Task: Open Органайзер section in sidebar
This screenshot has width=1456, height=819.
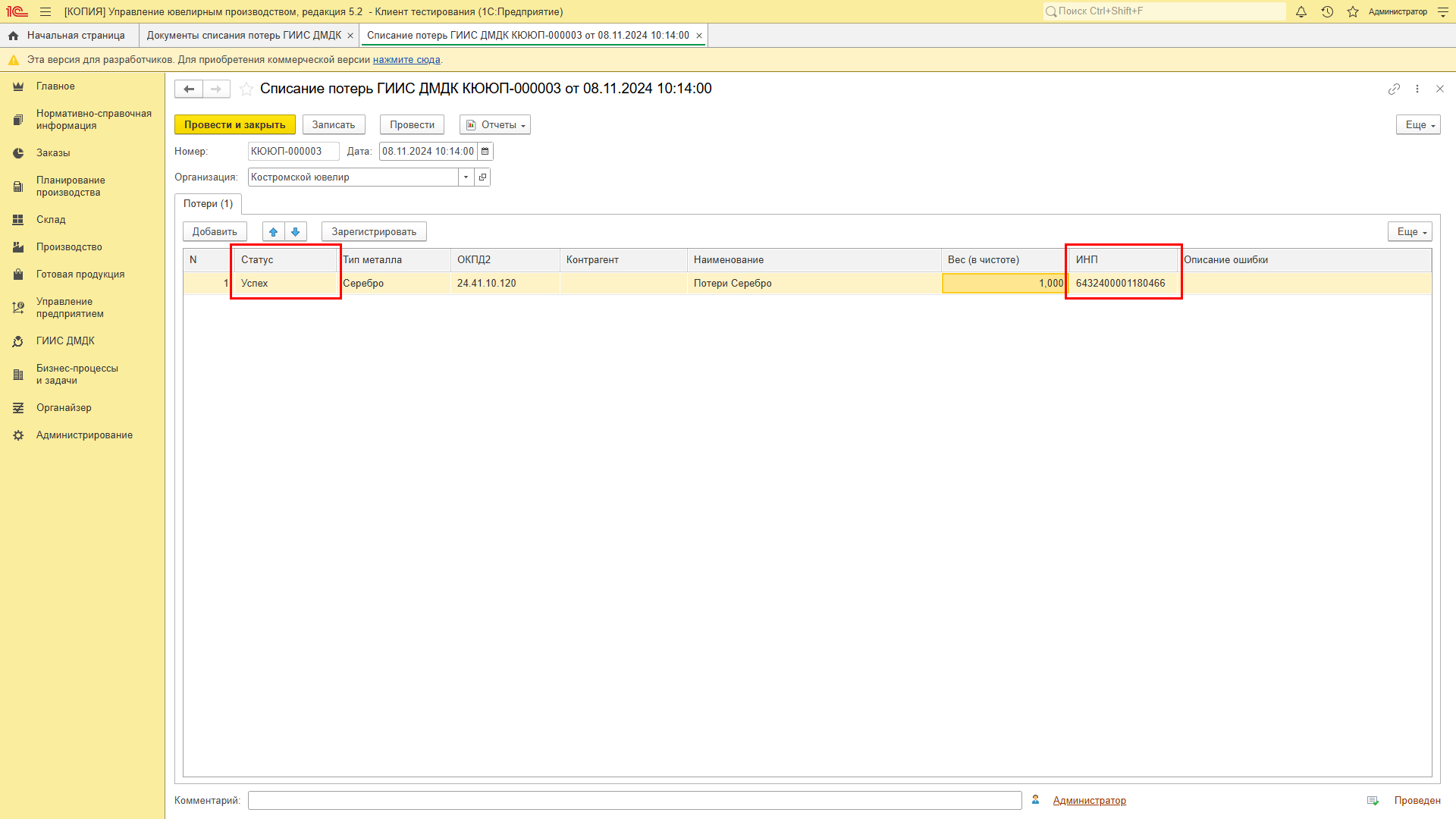Action: (64, 408)
